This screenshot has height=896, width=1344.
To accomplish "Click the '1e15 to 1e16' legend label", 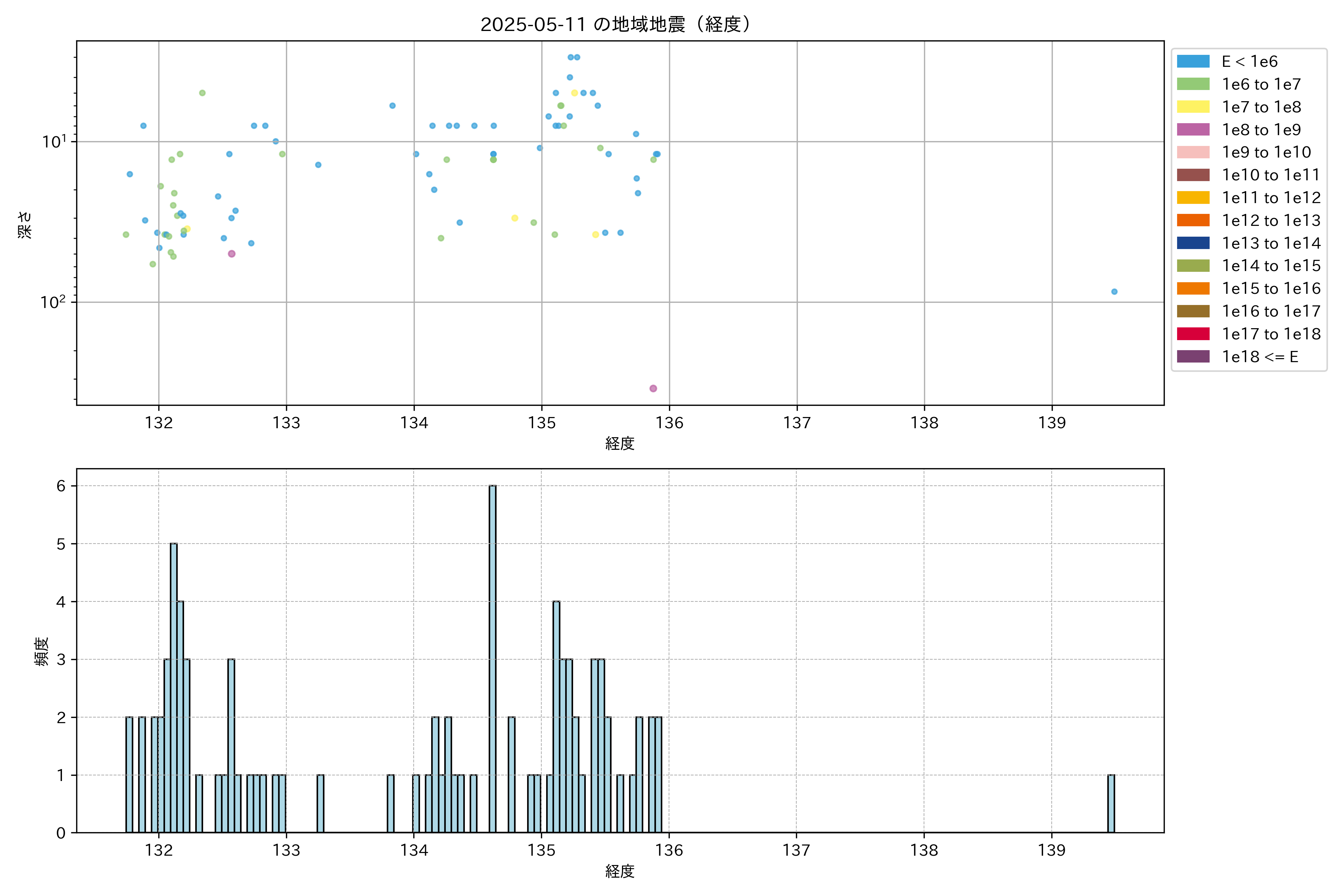I will click(1270, 289).
